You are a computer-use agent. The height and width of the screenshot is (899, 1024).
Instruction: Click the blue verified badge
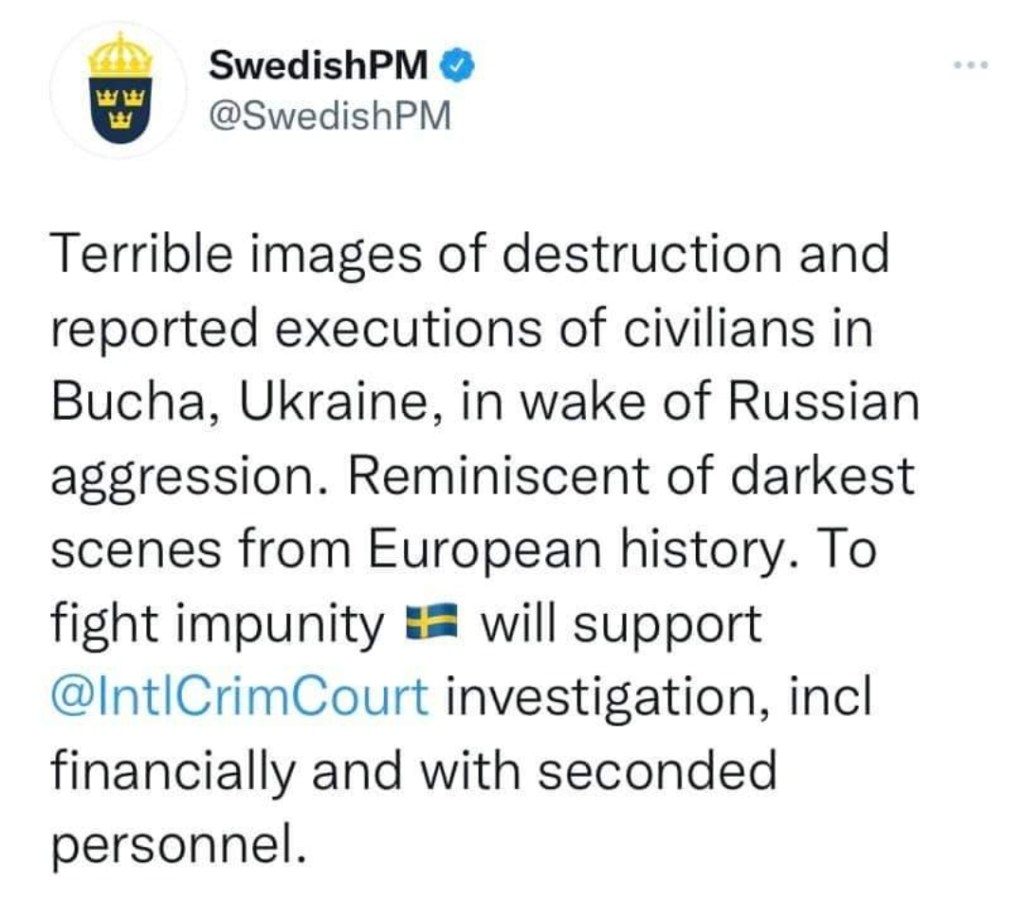[449, 68]
